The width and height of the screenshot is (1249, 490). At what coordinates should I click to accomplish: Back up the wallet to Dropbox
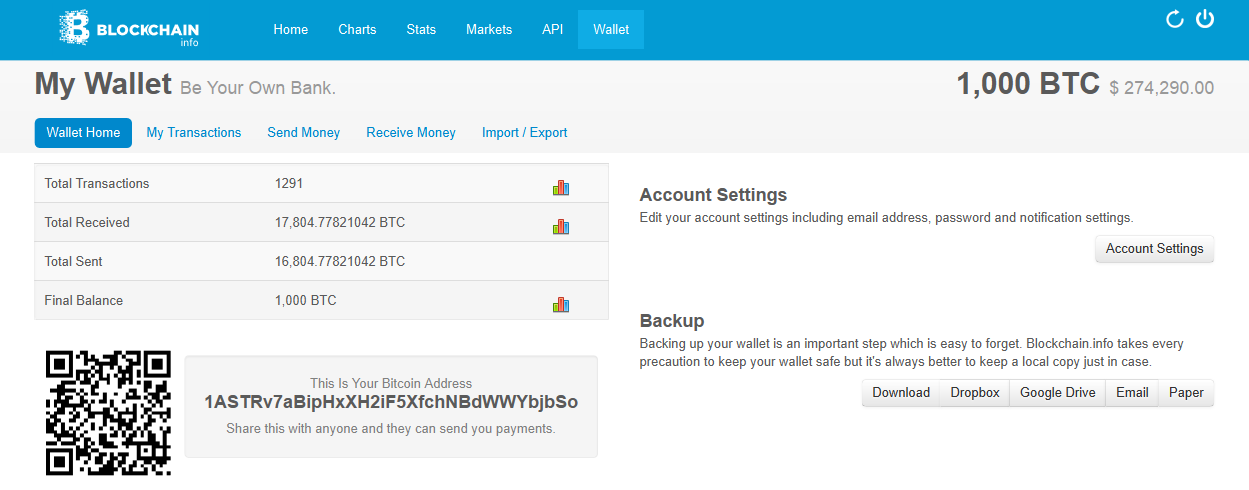(x=975, y=393)
